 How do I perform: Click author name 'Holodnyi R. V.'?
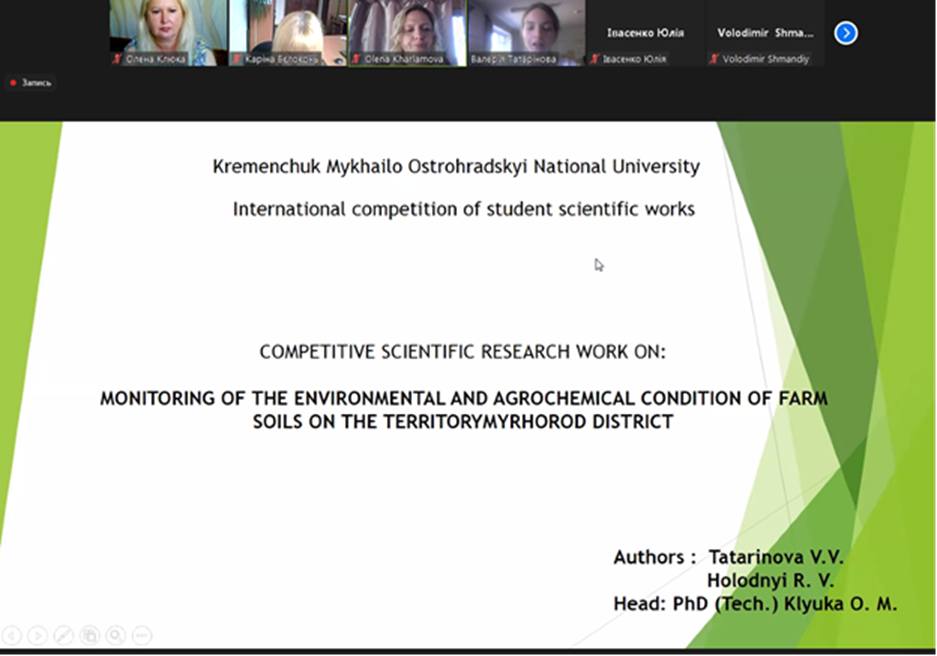pos(770,580)
